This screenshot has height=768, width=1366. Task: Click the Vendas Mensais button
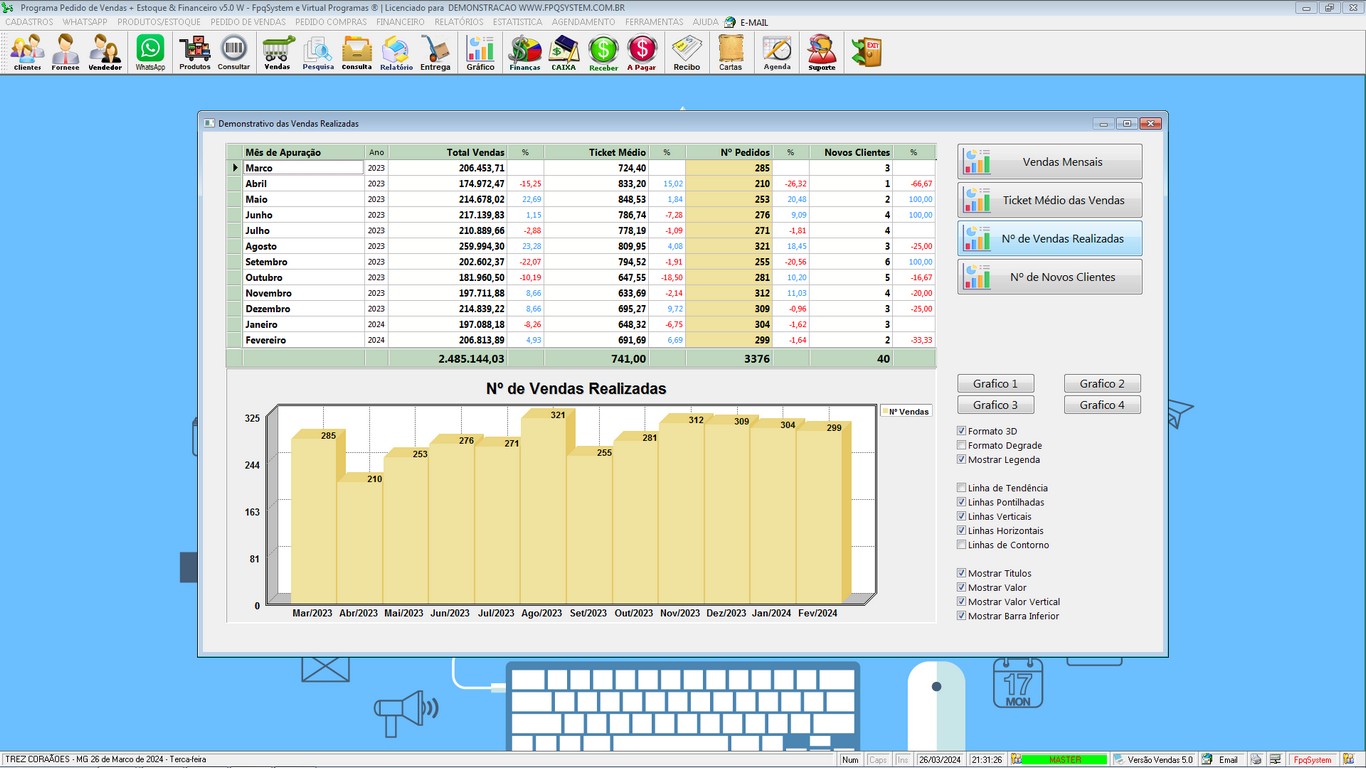(x=1049, y=162)
